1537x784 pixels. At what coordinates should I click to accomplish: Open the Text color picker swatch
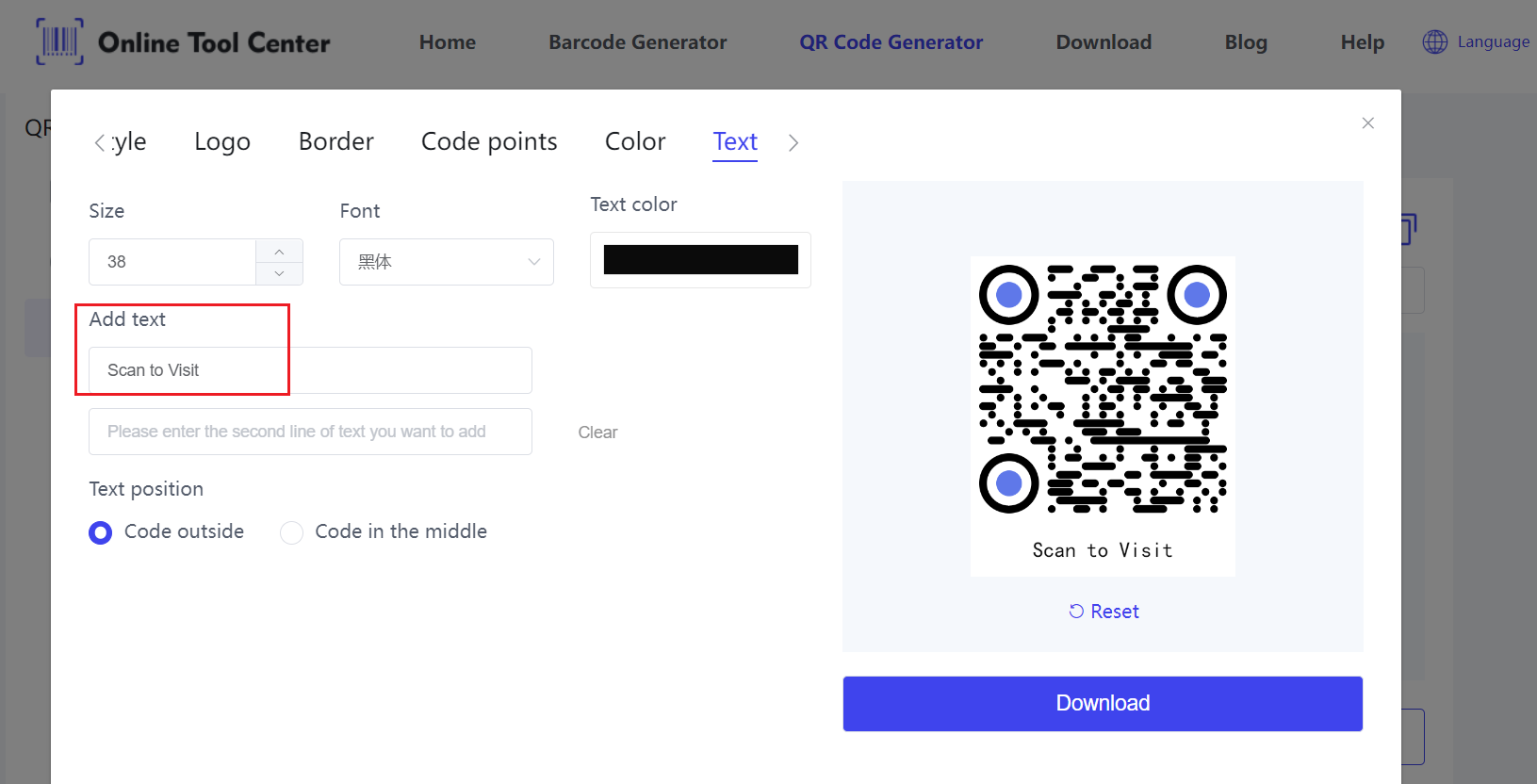coord(700,260)
